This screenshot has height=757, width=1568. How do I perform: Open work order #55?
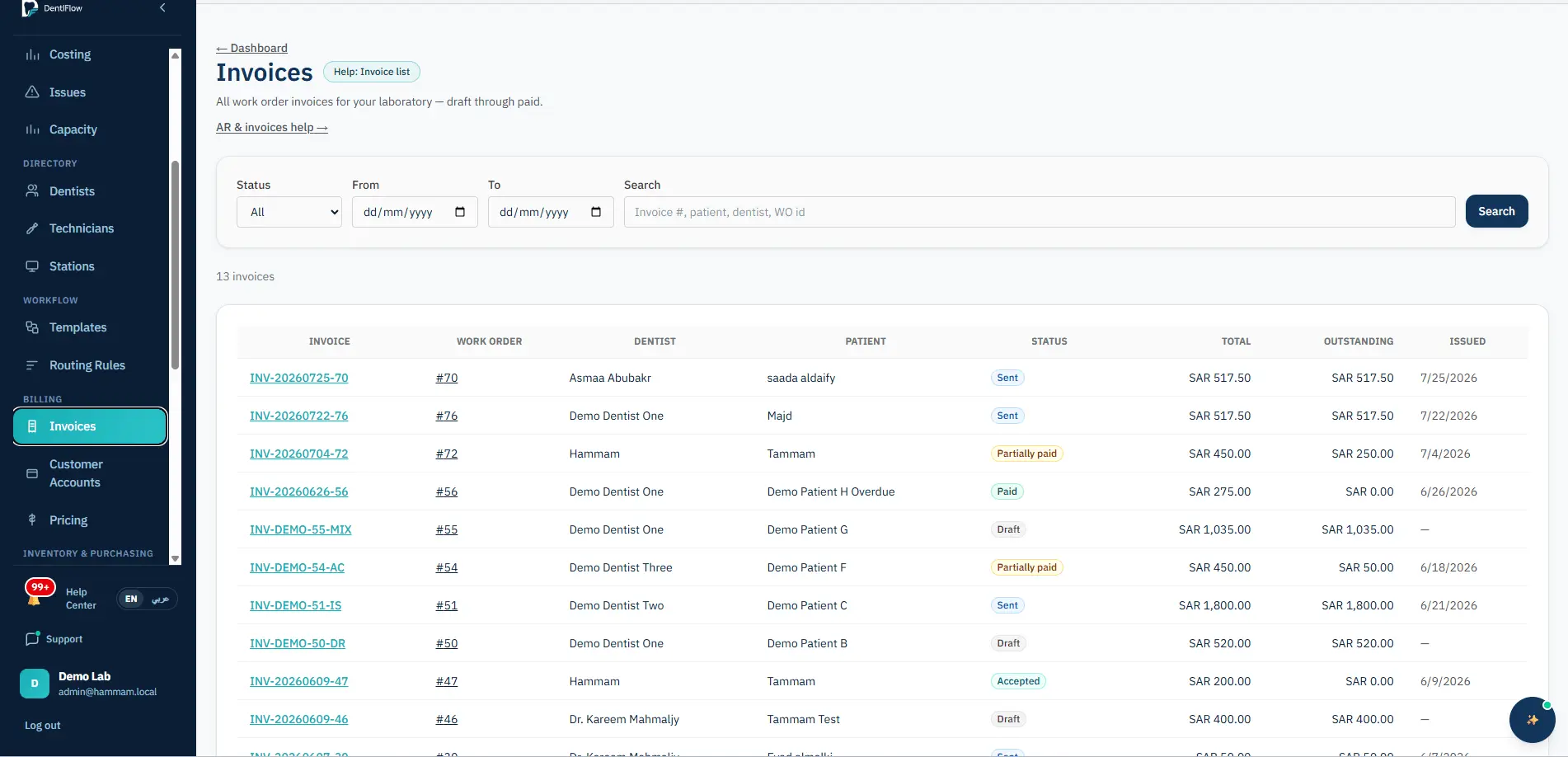tap(447, 529)
